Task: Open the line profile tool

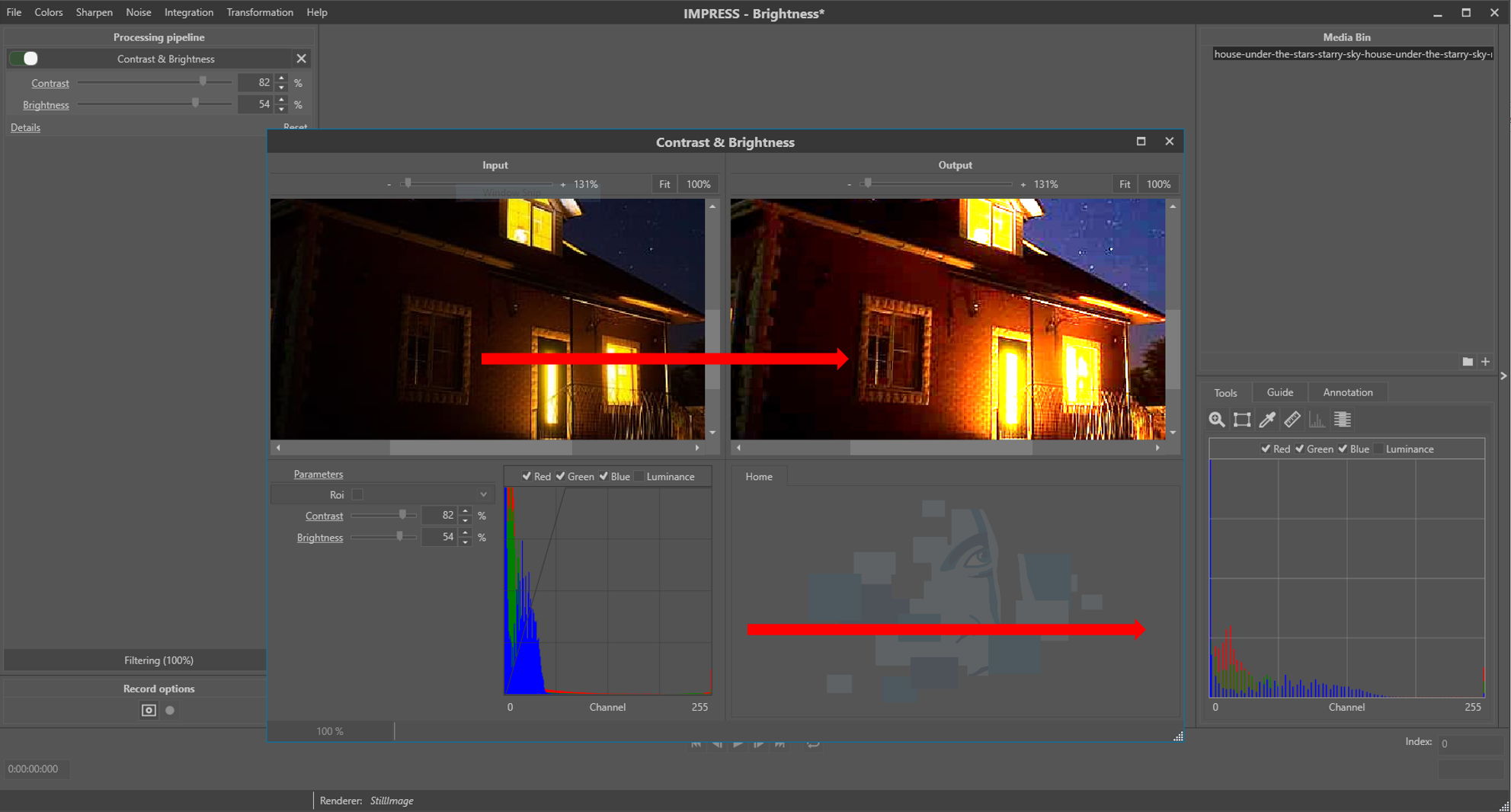Action: 1343,420
